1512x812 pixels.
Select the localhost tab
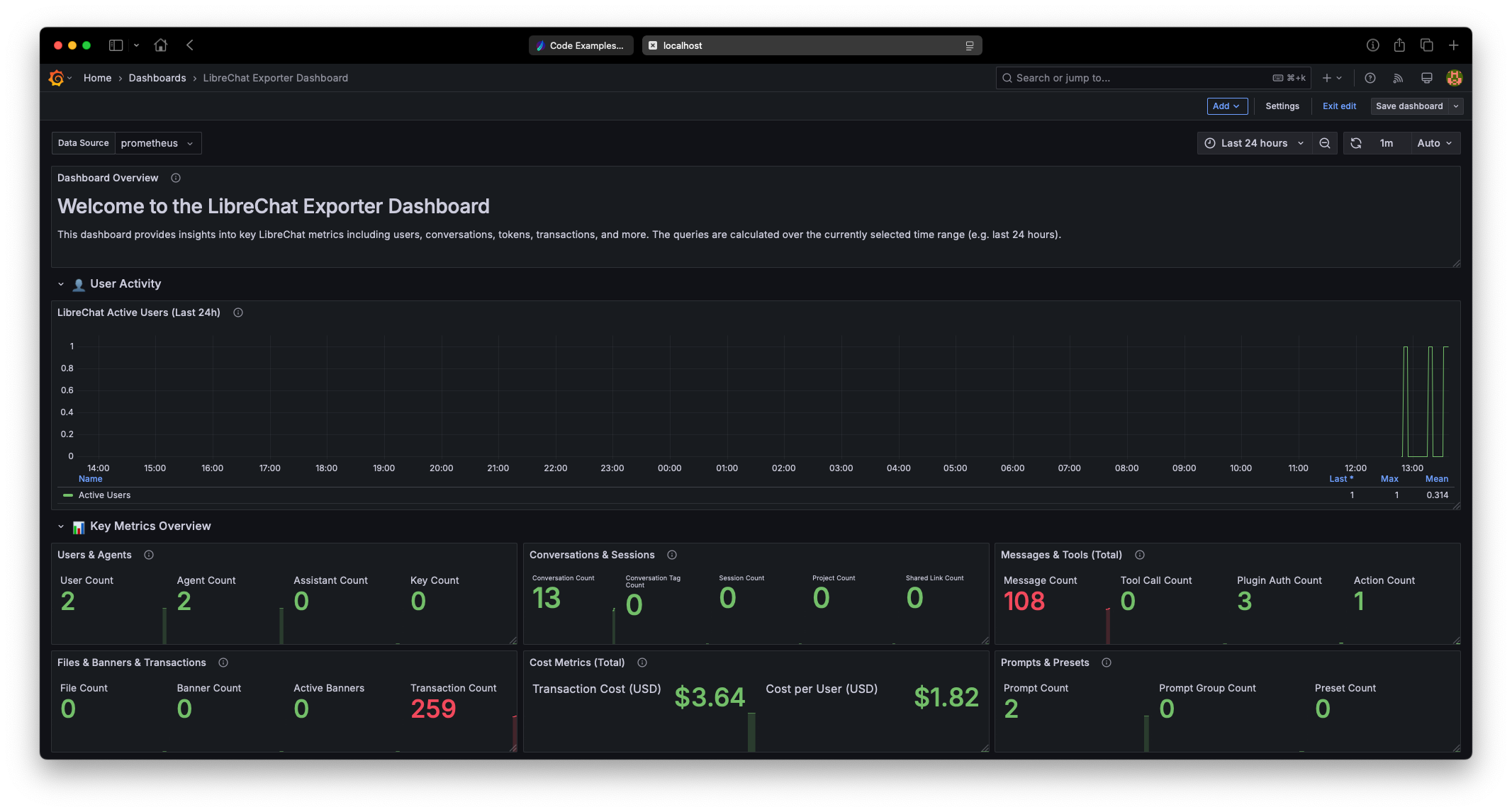tap(812, 45)
